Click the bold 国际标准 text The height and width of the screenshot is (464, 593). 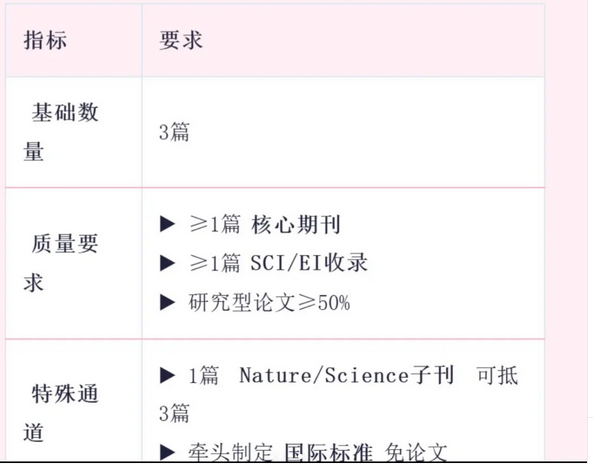click(x=328, y=452)
